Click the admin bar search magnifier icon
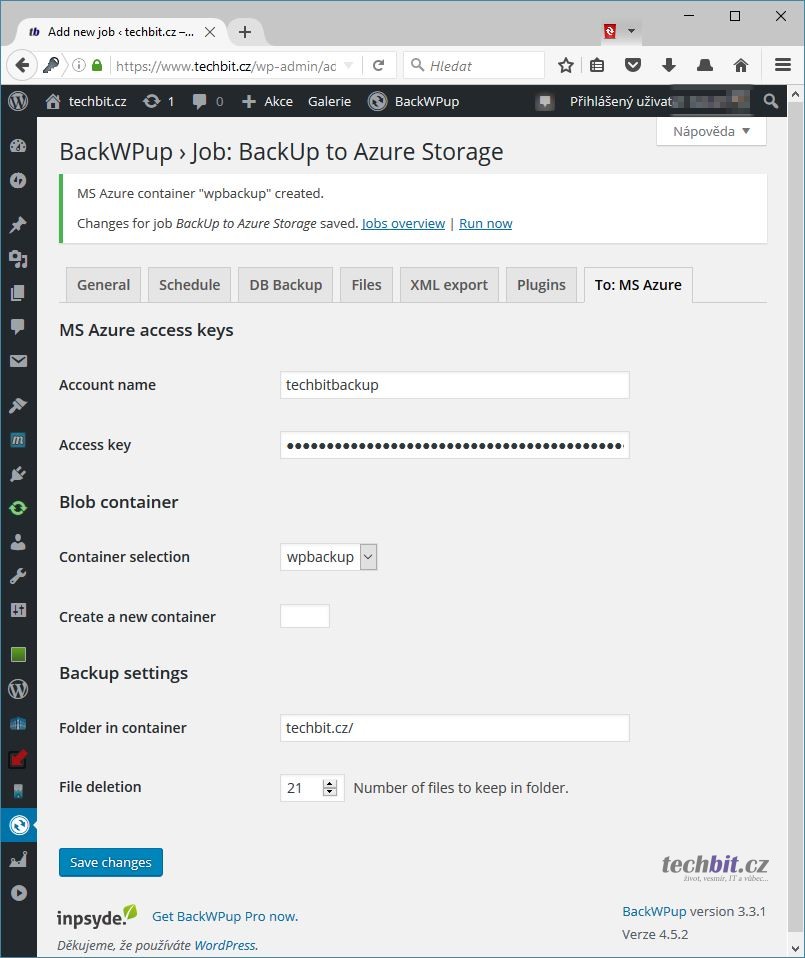805x958 pixels. [770, 101]
